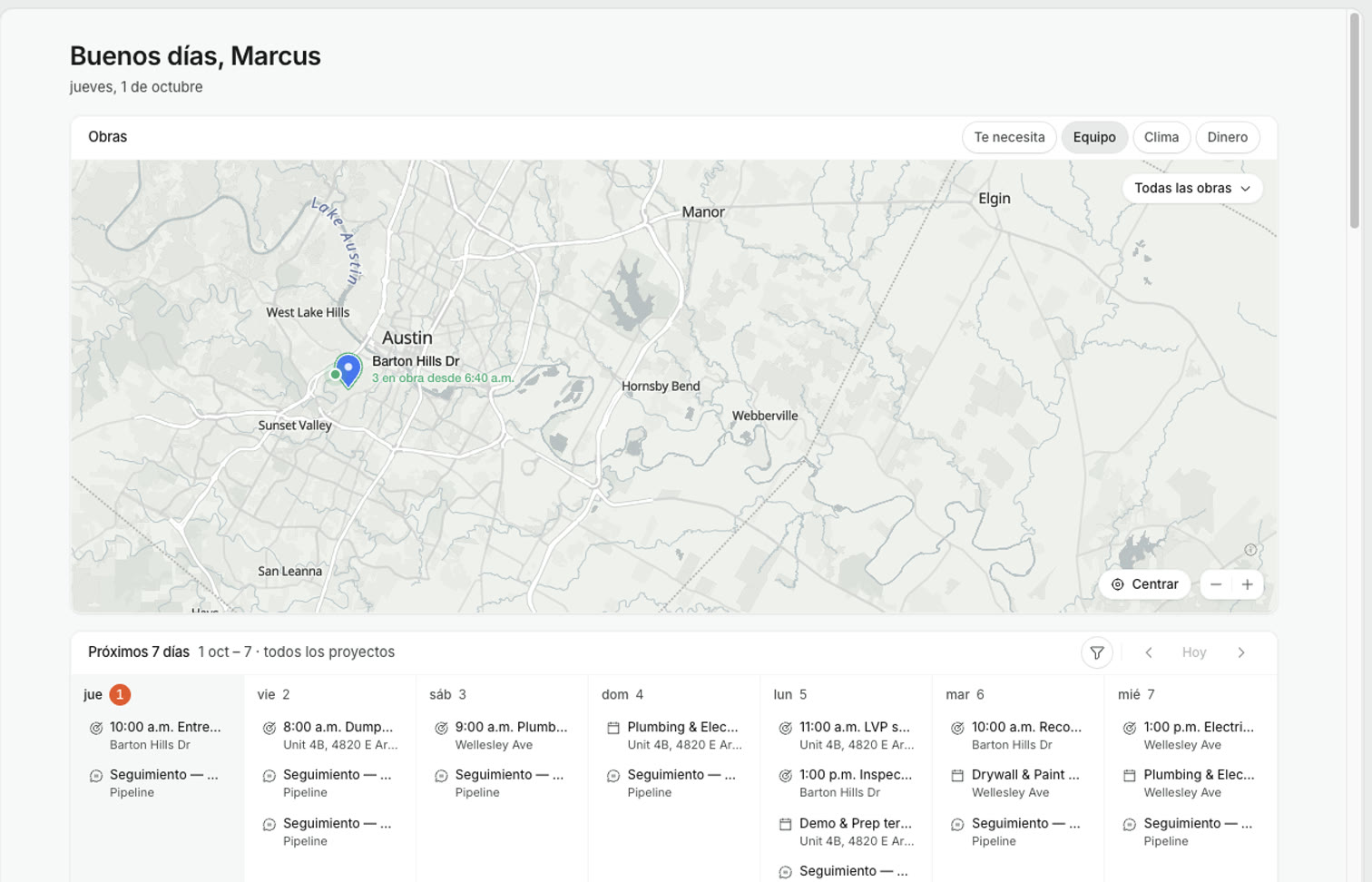Click the target icon on 8:00 a.m. Dump... event
This screenshot has width=1372, height=882.
[269, 728]
